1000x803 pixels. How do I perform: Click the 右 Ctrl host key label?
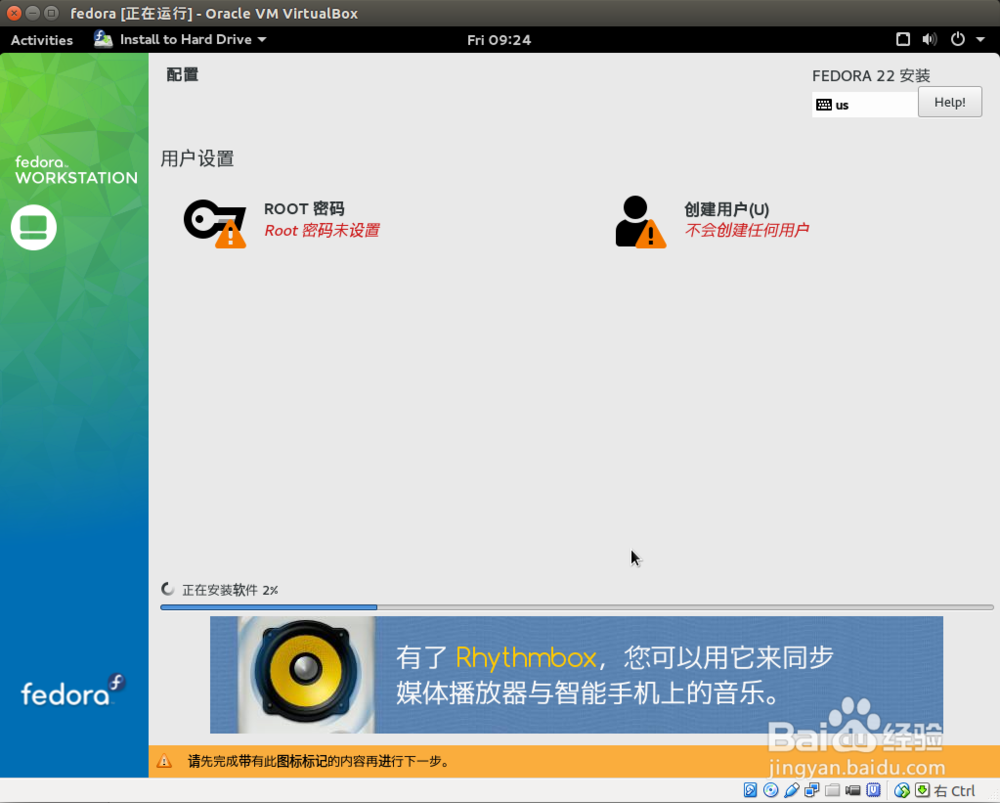coord(955,791)
